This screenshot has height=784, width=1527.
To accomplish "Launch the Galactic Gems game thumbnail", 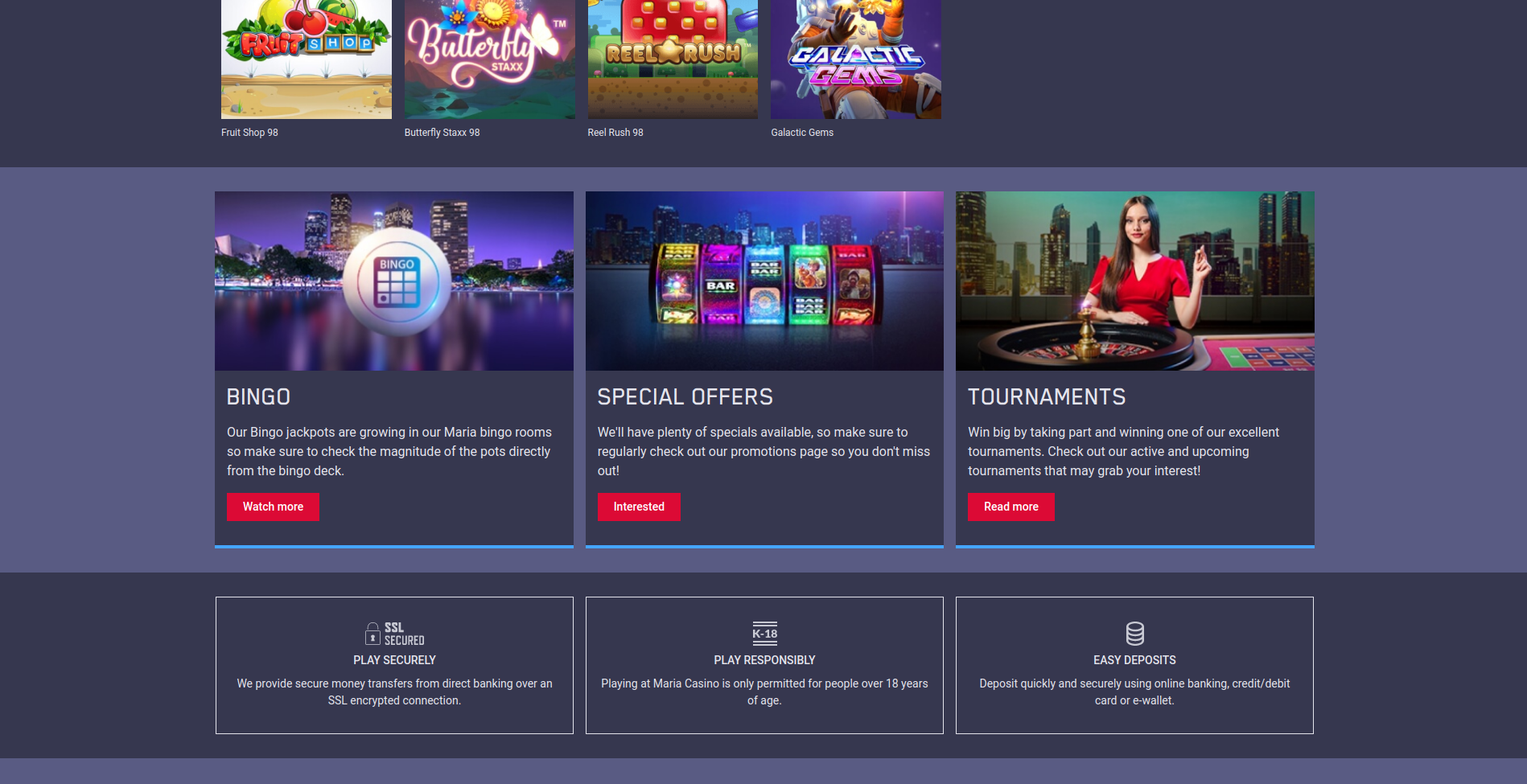I will tap(856, 60).
